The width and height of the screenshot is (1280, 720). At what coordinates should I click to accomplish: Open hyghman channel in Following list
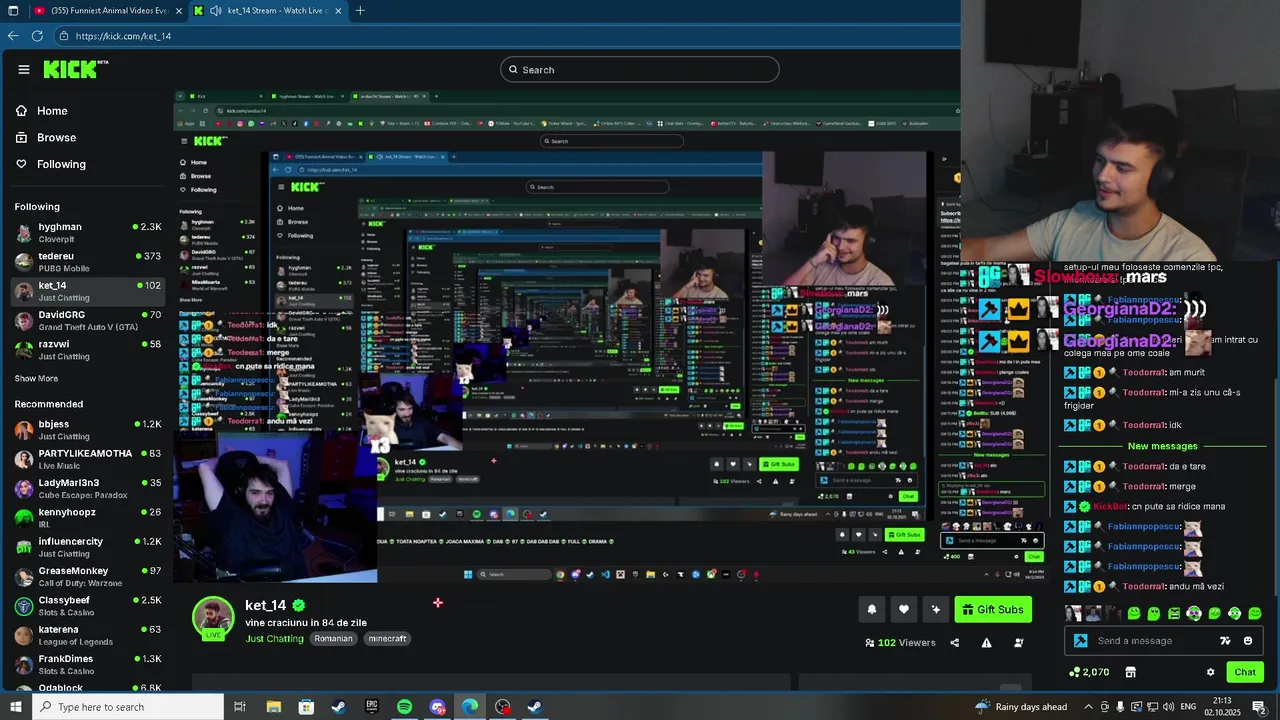coord(87,233)
